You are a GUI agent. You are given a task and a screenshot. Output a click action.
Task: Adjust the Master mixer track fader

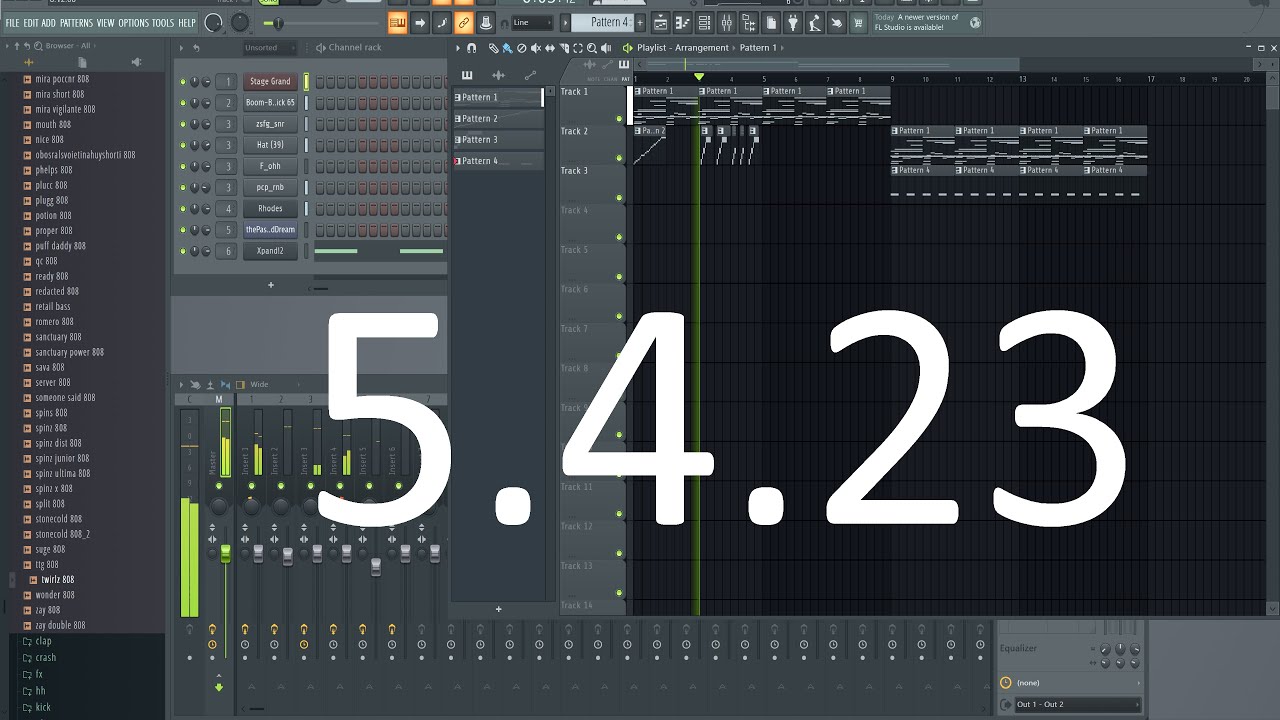pos(225,552)
